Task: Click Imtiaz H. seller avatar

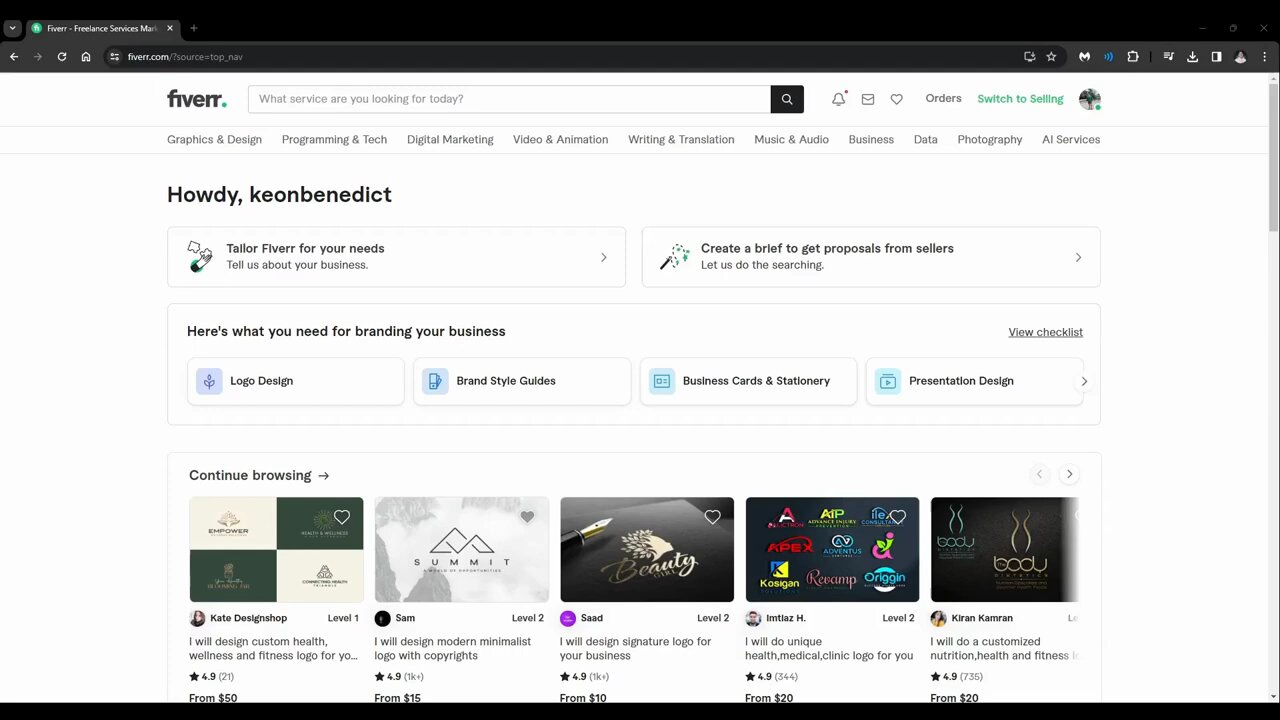Action: pyautogui.click(x=753, y=618)
